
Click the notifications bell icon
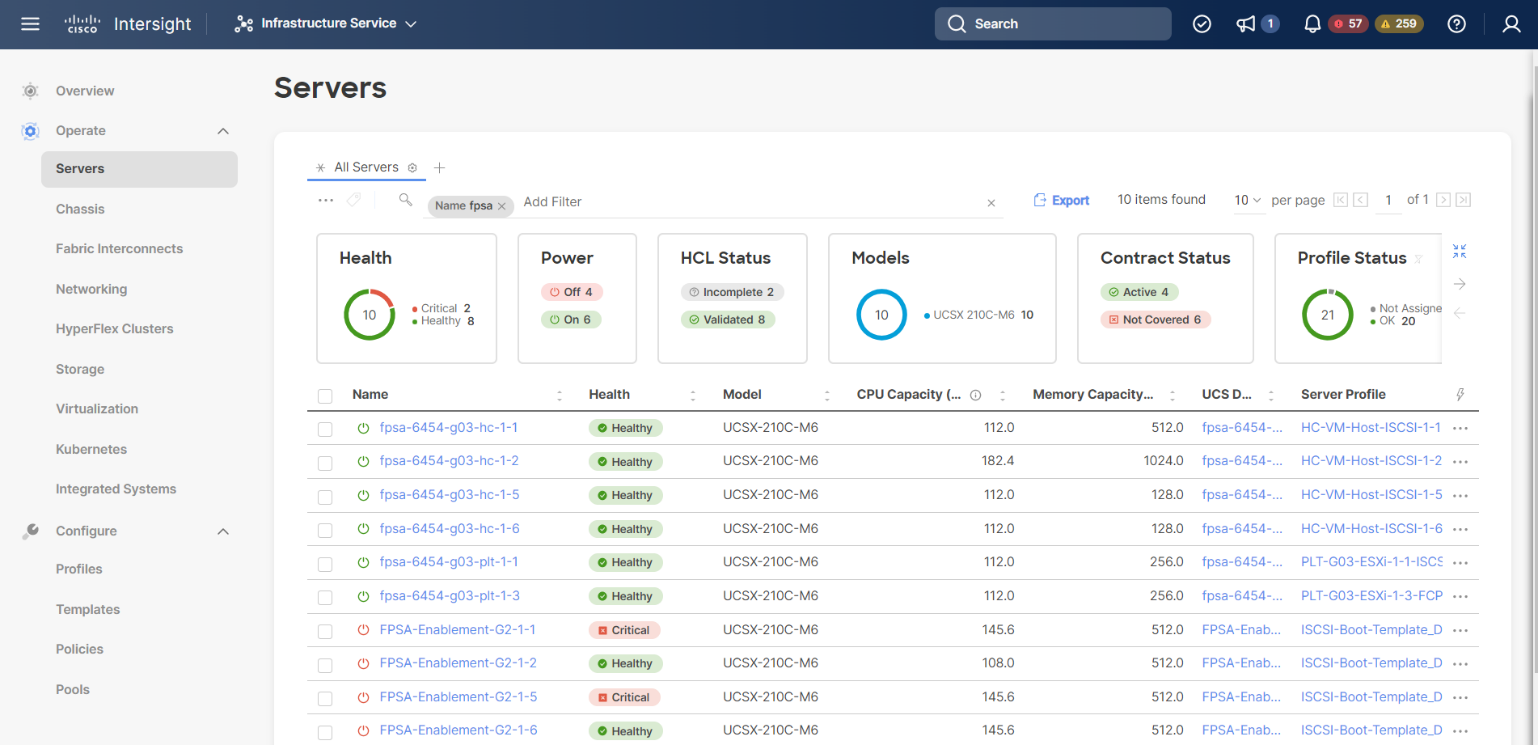1312,24
